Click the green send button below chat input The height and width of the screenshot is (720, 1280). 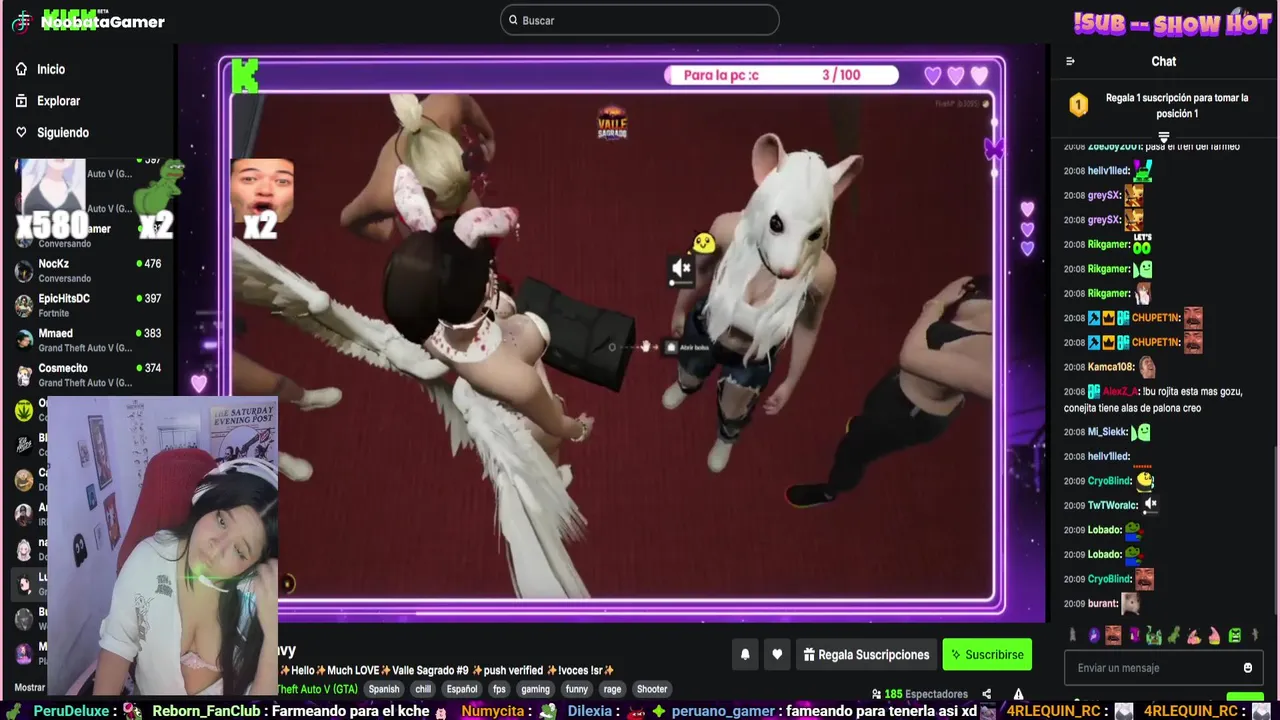click(x=1245, y=697)
